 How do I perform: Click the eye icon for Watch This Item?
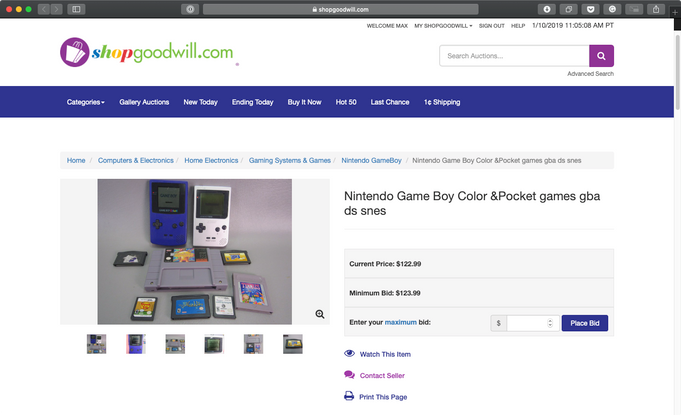349,354
